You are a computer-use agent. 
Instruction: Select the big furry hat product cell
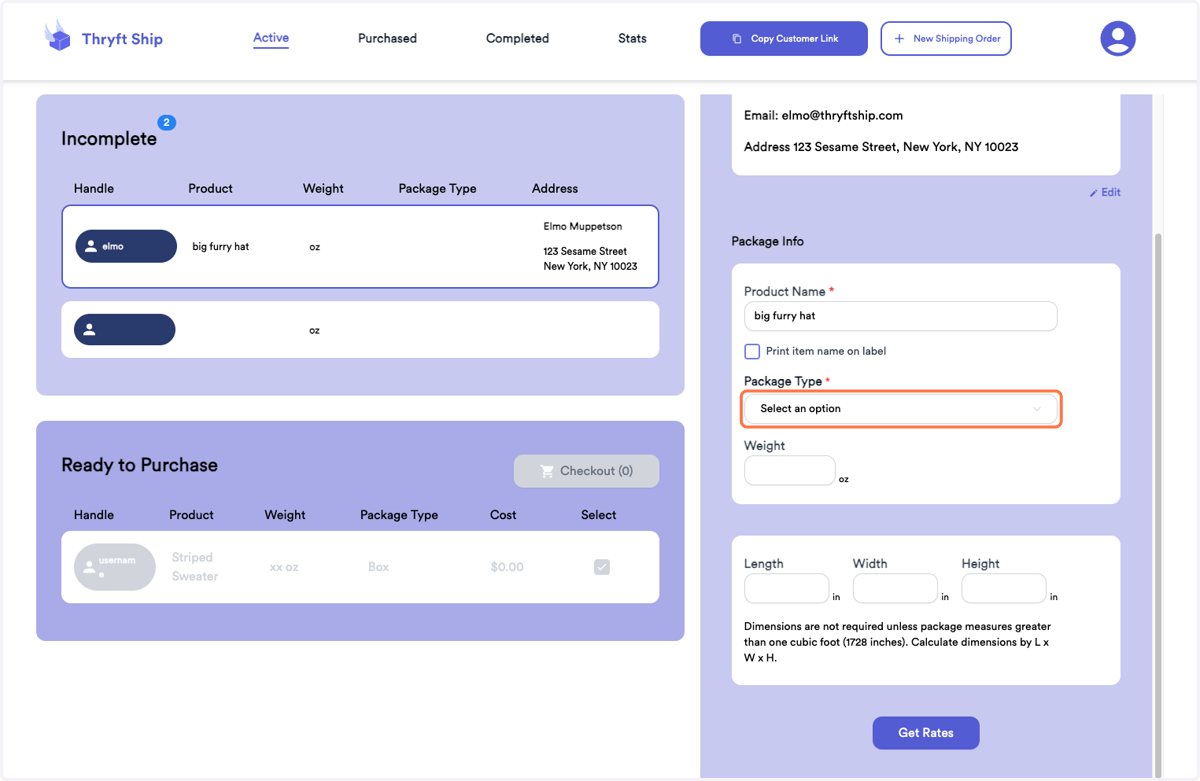[220, 246]
